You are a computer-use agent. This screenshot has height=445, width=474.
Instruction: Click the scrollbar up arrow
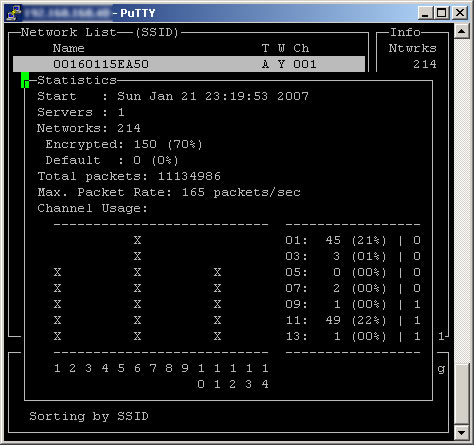(x=462, y=31)
